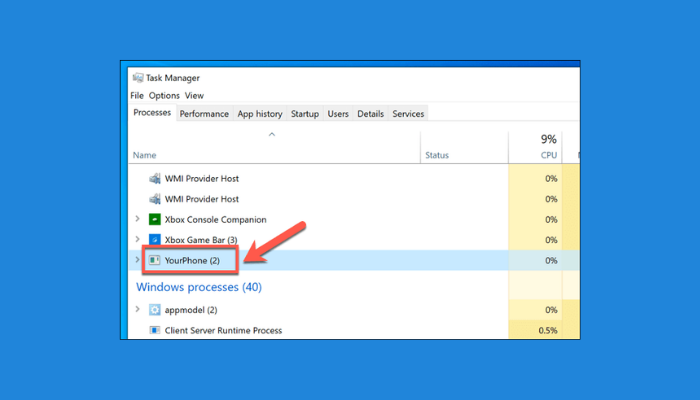The height and width of the screenshot is (400, 700).
Task: Click CPU value for Xbox Console Companion
Action: click(x=551, y=220)
